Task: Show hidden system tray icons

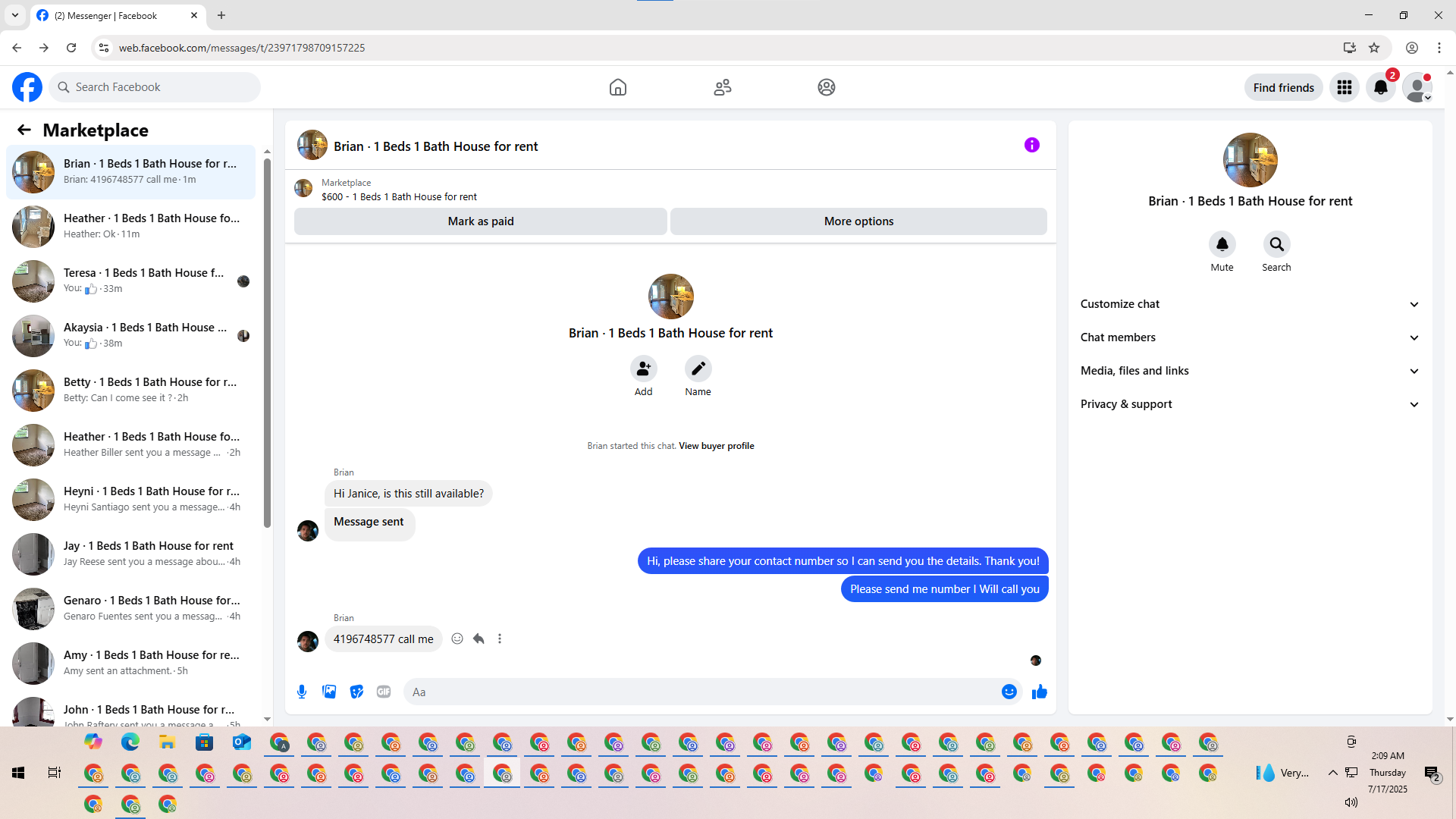Action: (1332, 773)
